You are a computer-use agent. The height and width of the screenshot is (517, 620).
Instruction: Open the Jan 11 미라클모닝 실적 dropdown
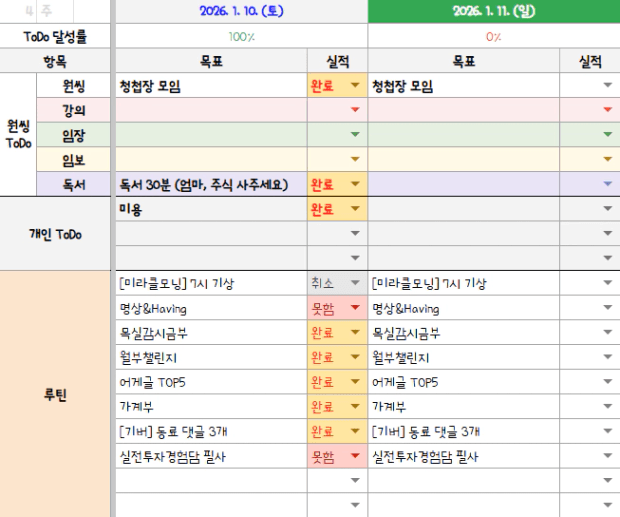[608, 283]
